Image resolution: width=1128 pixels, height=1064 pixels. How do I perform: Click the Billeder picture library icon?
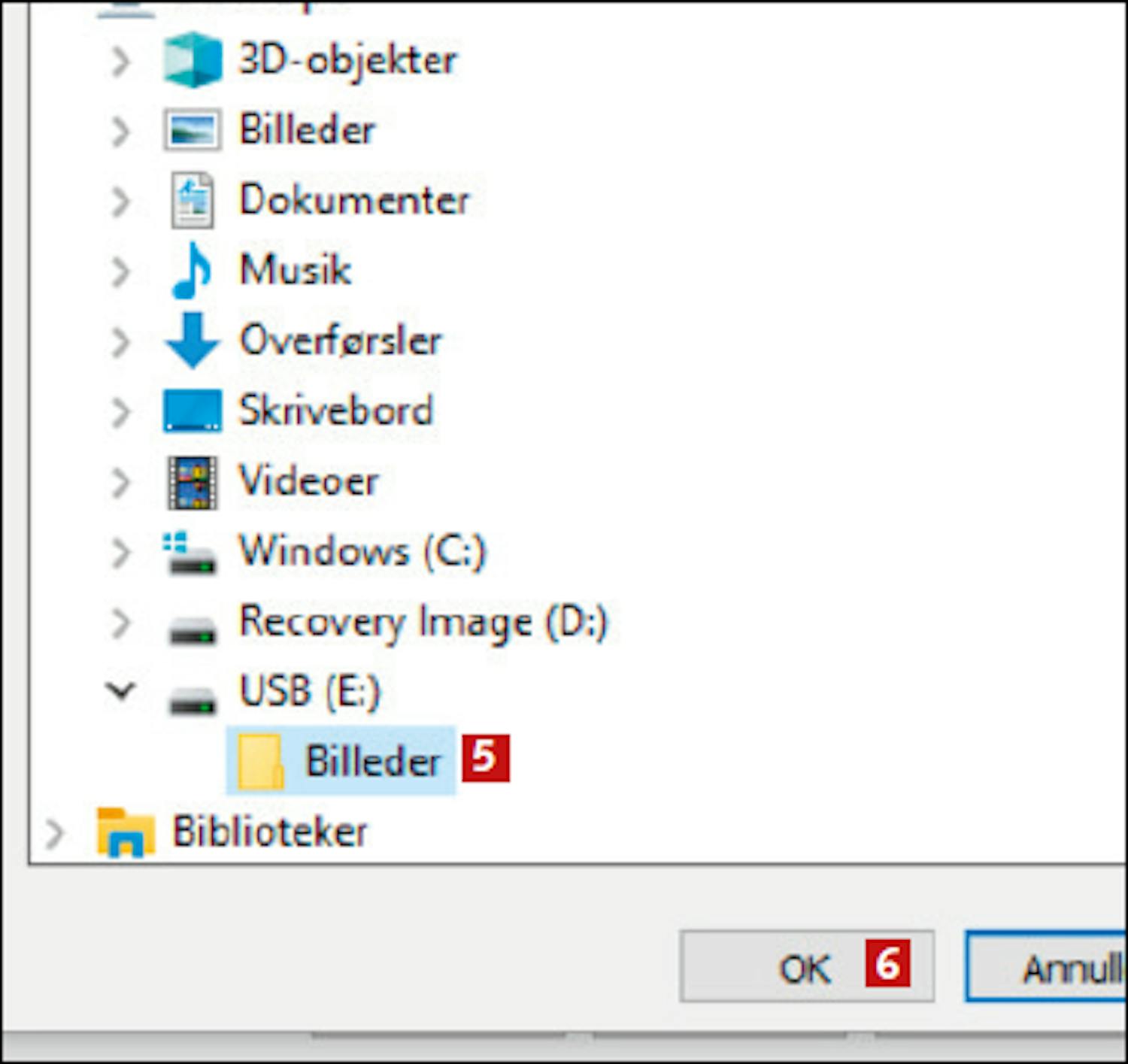[193, 130]
